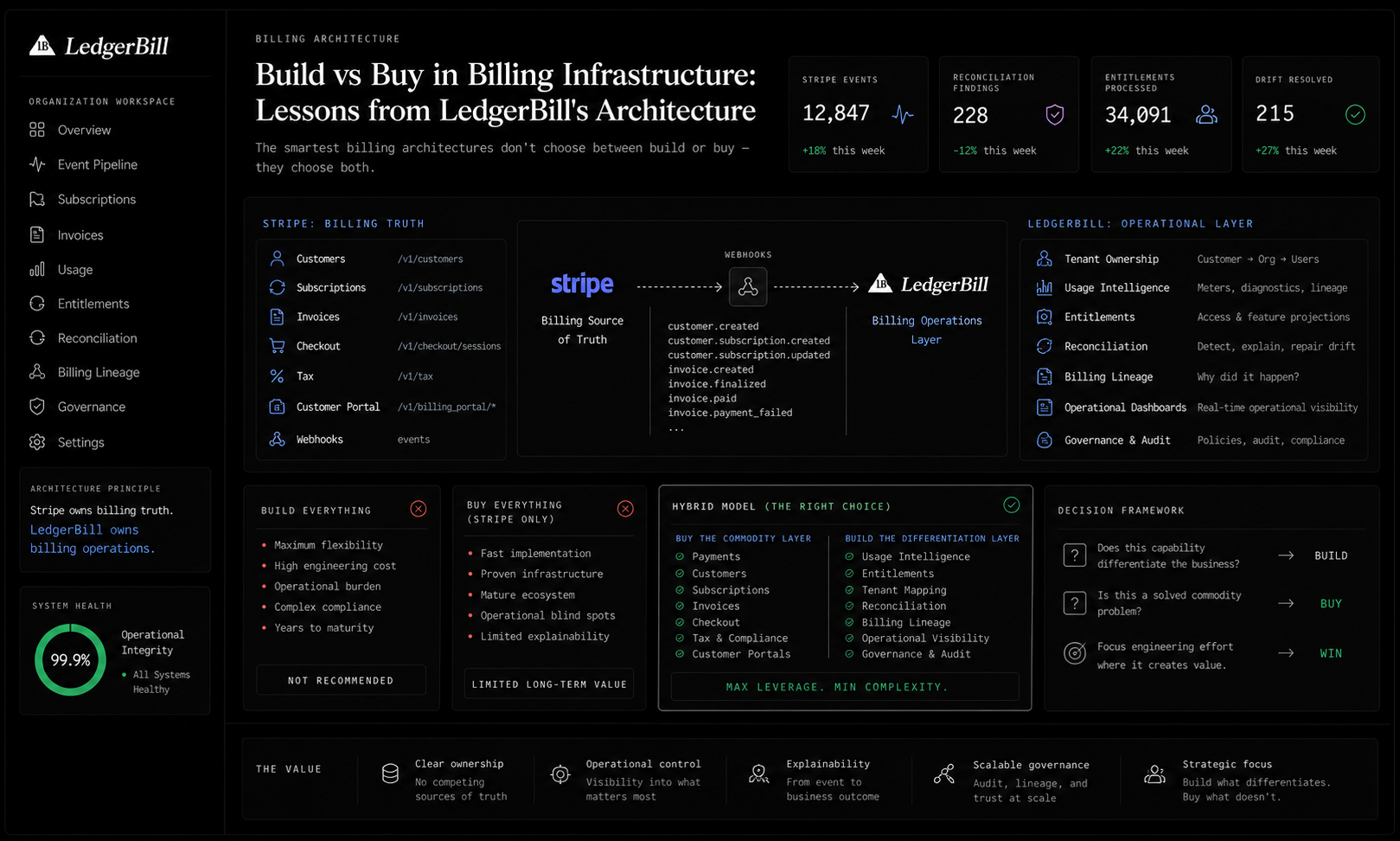Click the Customers person icon in Stripe list
This screenshot has width=1400, height=841.
click(x=277, y=259)
